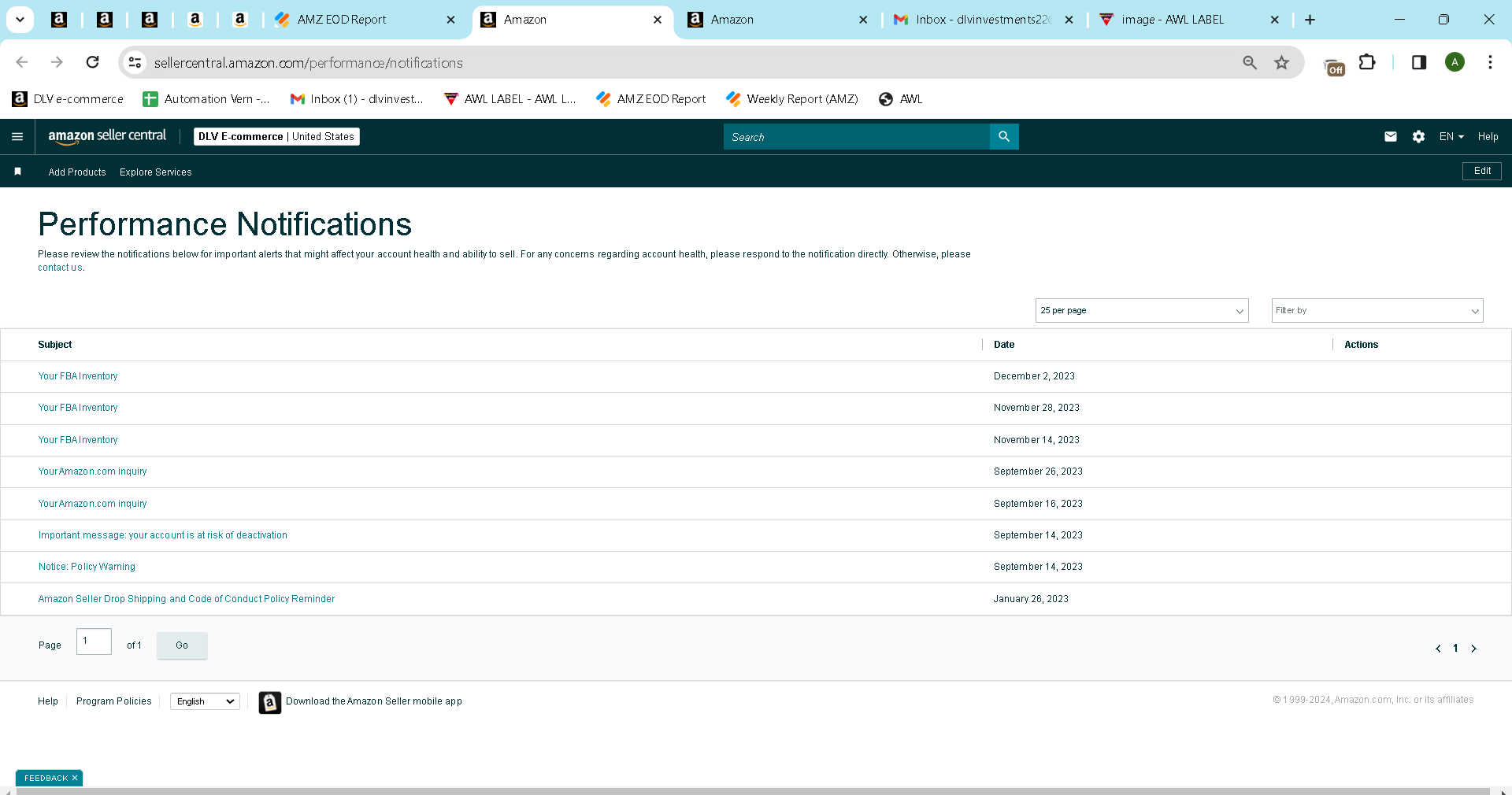Open Amazon.com inquiry from September 16
1512x795 pixels.
point(92,504)
